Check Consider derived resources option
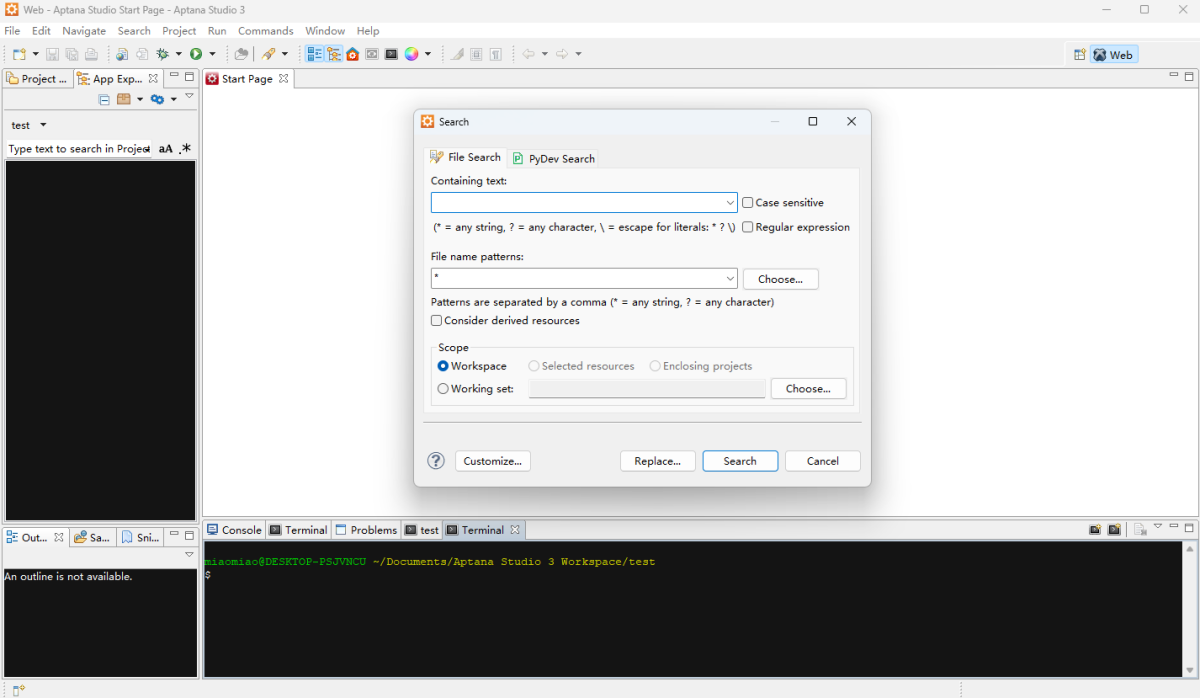The image size is (1200, 698). (436, 321)
